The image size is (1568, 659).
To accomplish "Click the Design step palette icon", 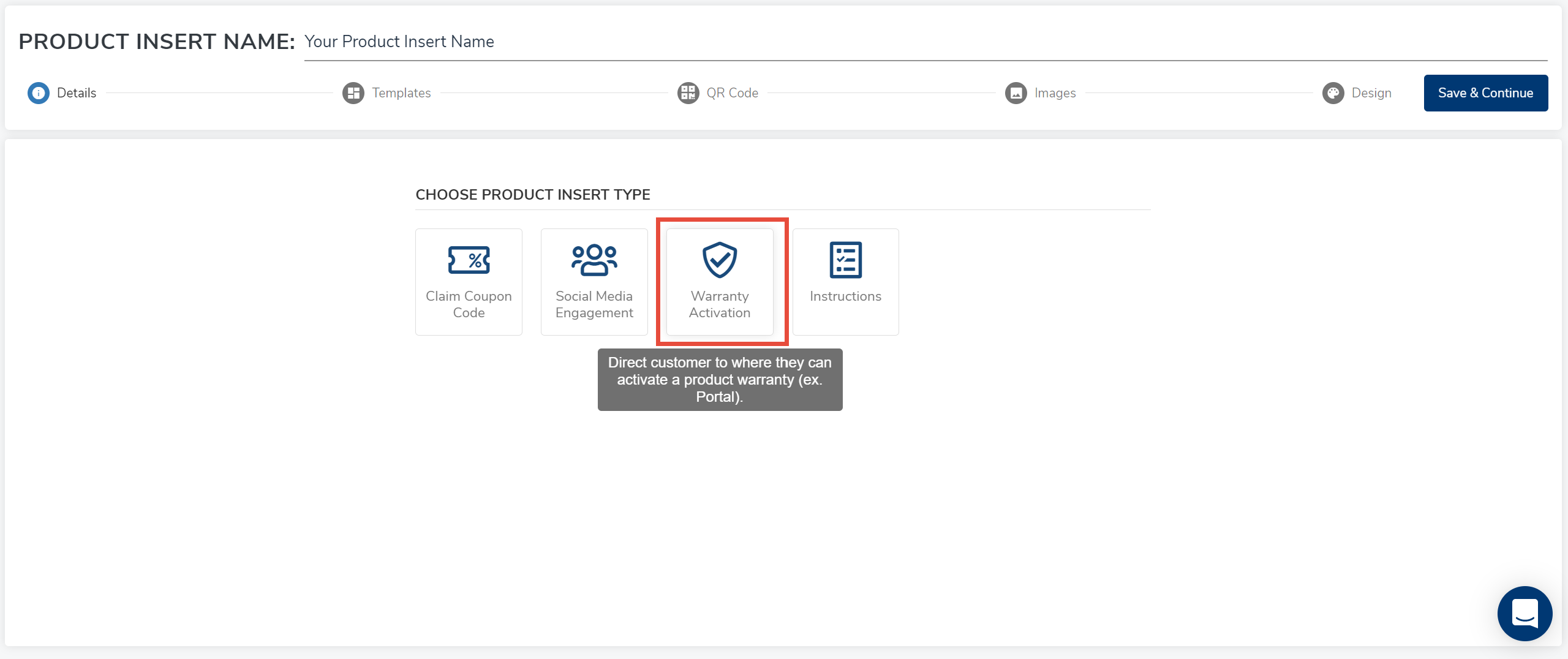I will click(1333, 93).
